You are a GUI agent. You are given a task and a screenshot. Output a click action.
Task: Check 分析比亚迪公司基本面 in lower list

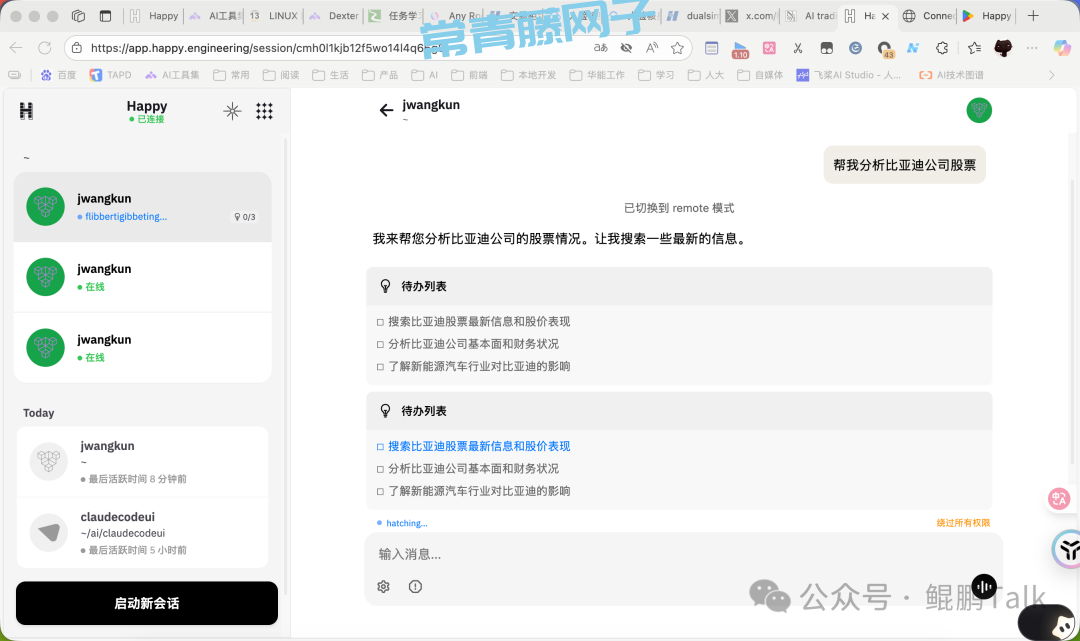click(x=380, y=469)
